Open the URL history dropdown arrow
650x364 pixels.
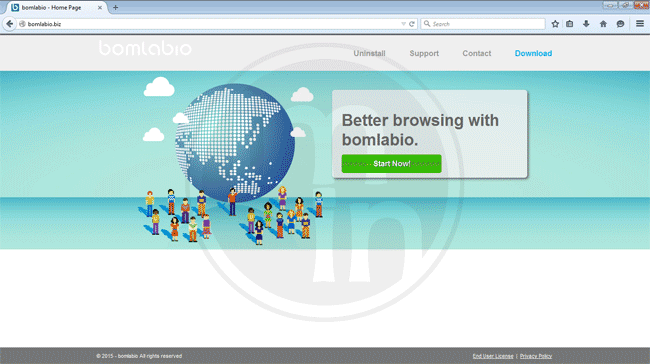click(403, 24)
